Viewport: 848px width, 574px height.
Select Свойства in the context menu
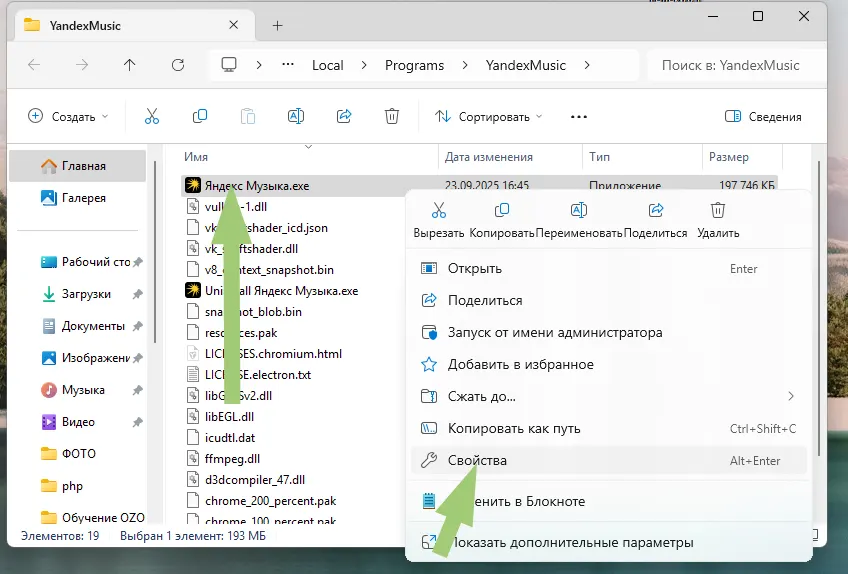coord(478,460)
